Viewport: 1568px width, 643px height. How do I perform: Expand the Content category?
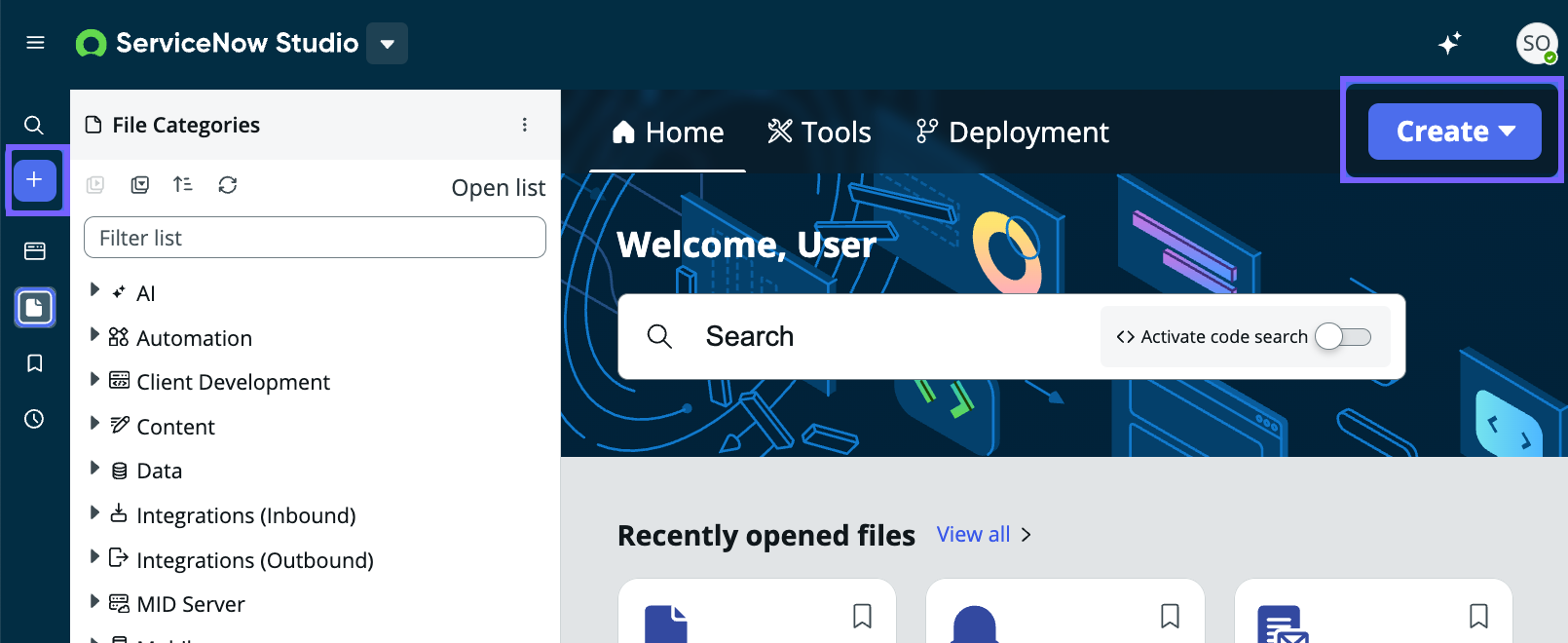coord(94,423)
